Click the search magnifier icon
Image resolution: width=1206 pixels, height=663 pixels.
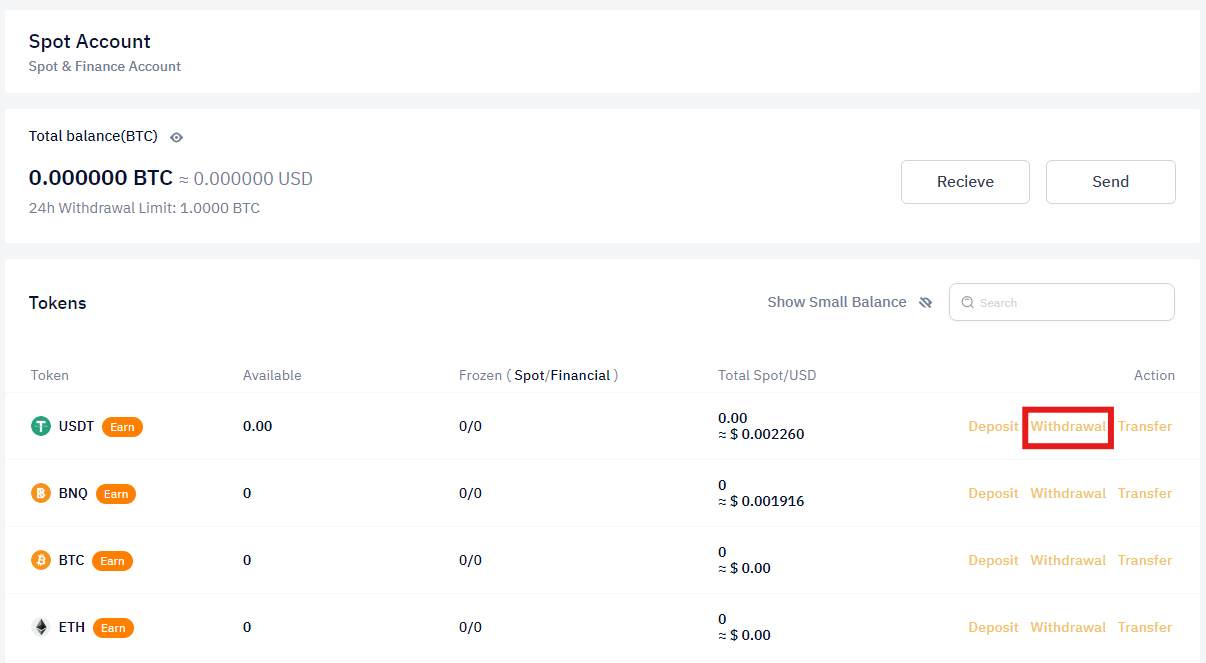967,303
